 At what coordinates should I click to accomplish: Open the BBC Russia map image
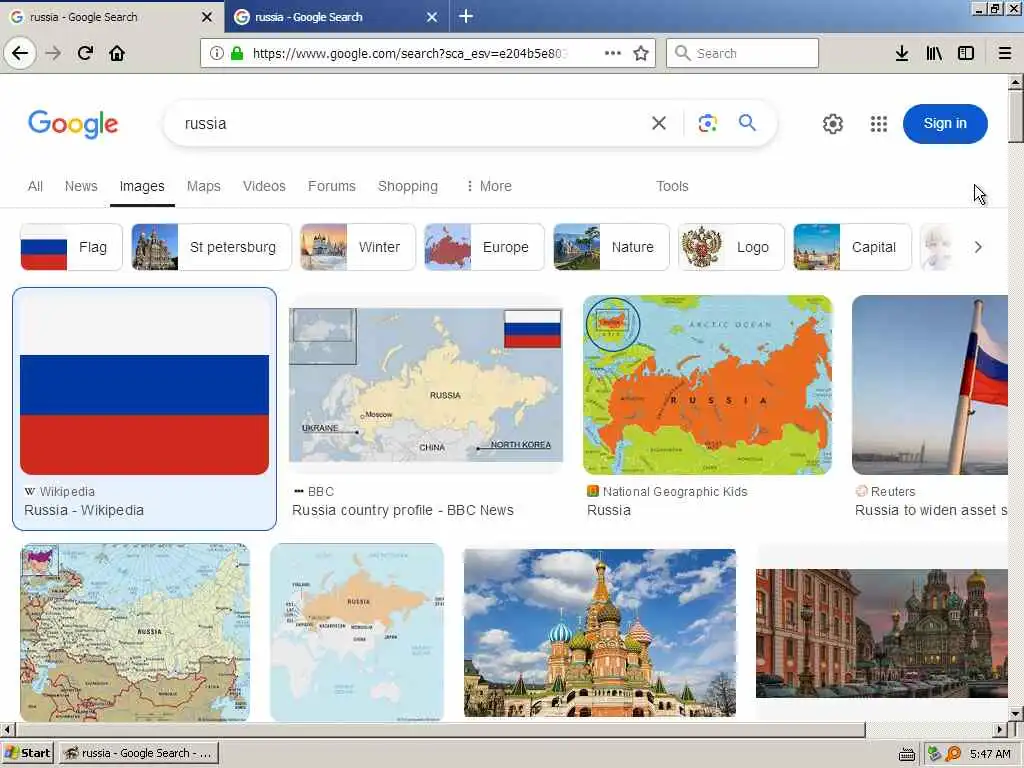pos(426,385)
